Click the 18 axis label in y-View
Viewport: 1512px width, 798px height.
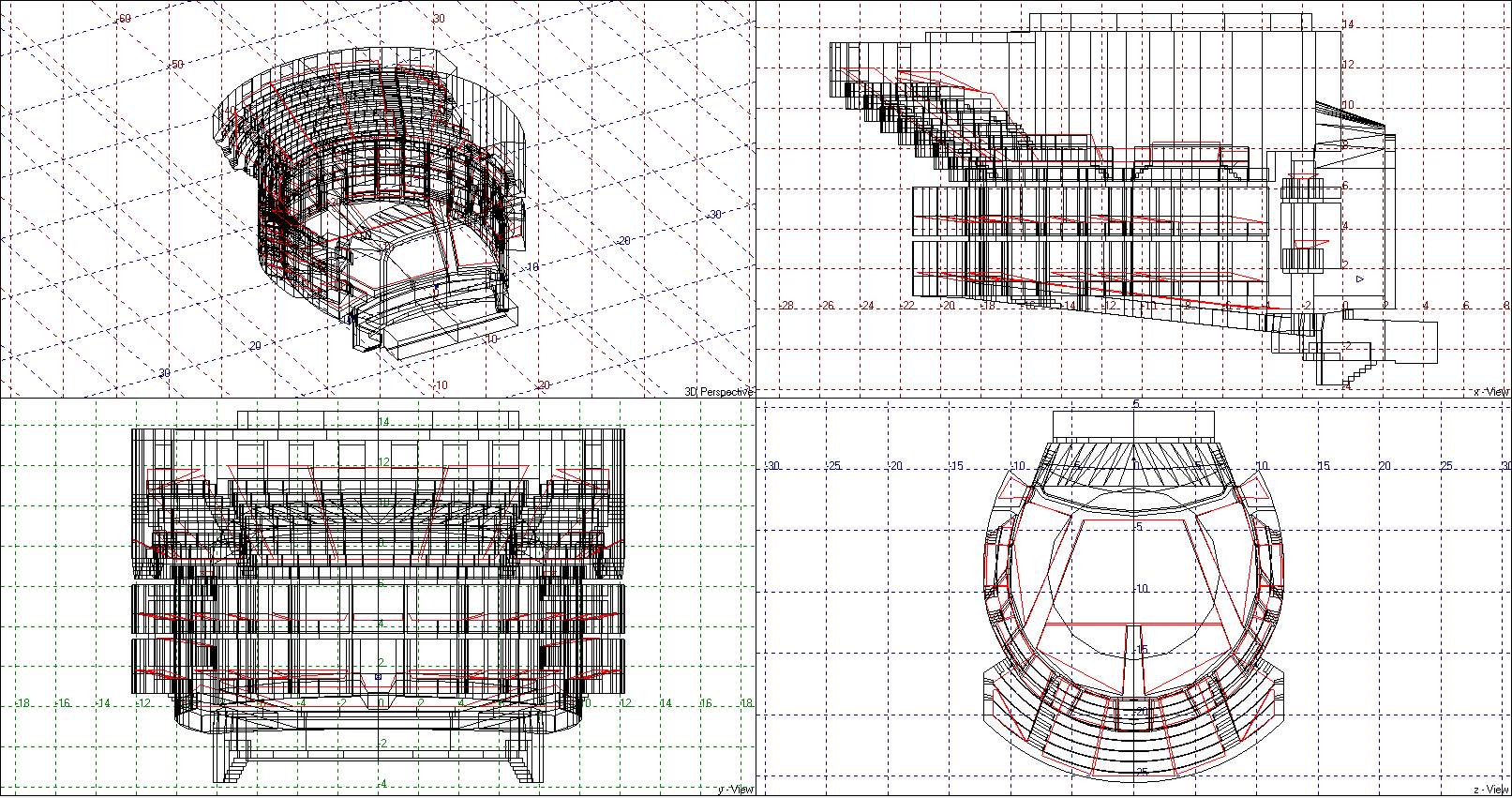click(x=746, y=702)
